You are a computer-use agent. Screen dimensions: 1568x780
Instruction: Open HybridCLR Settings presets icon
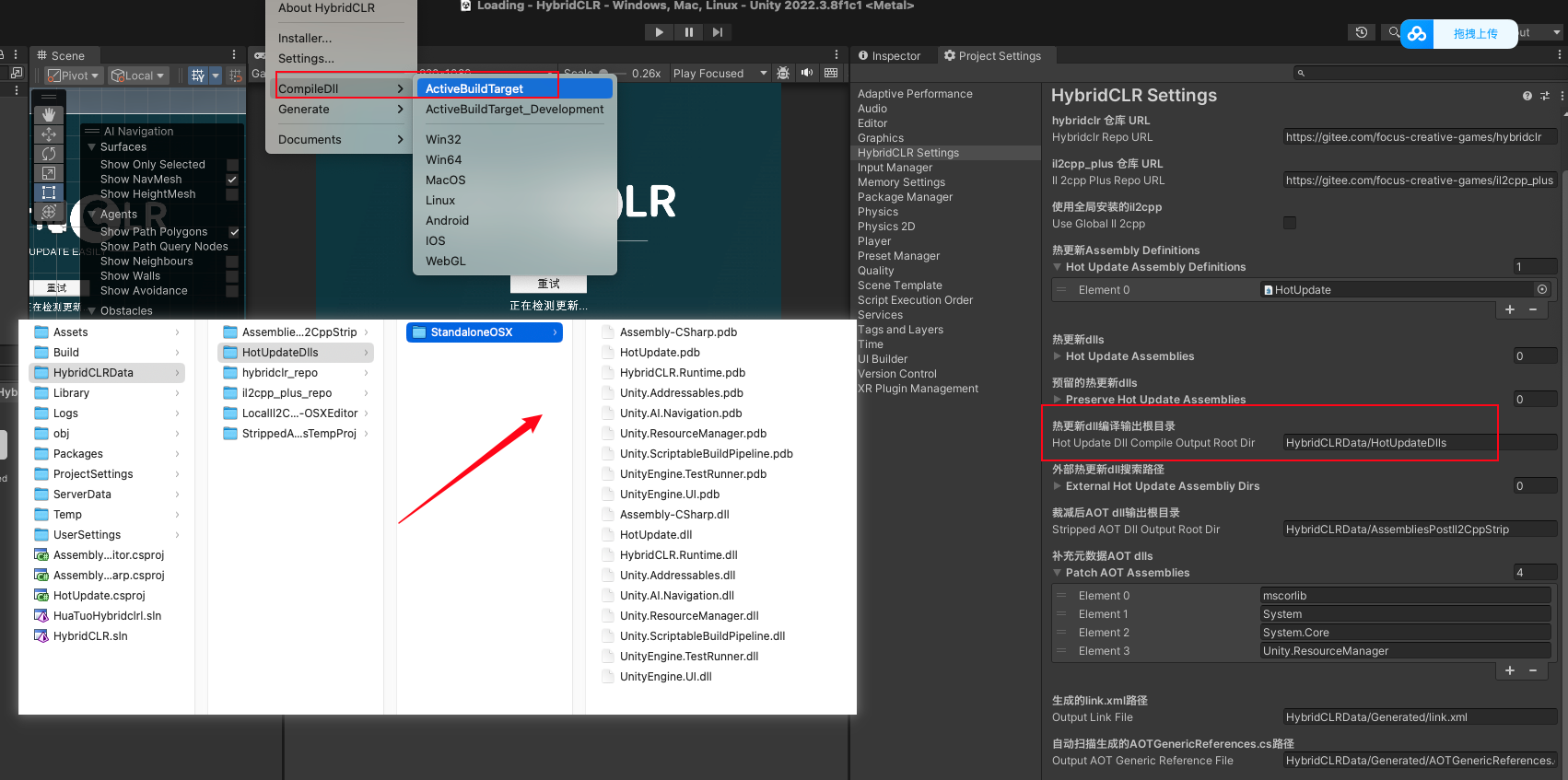pyautogui.click(x=1545, y=96)
